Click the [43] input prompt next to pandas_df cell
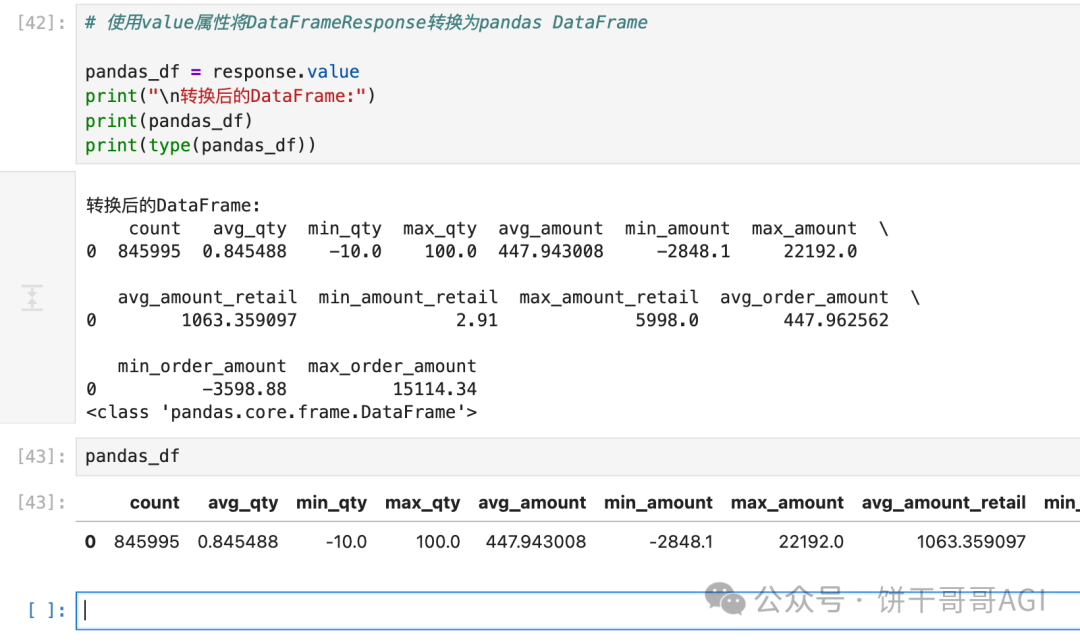This screenshot has height=643, width=1080. pos(41,456)
